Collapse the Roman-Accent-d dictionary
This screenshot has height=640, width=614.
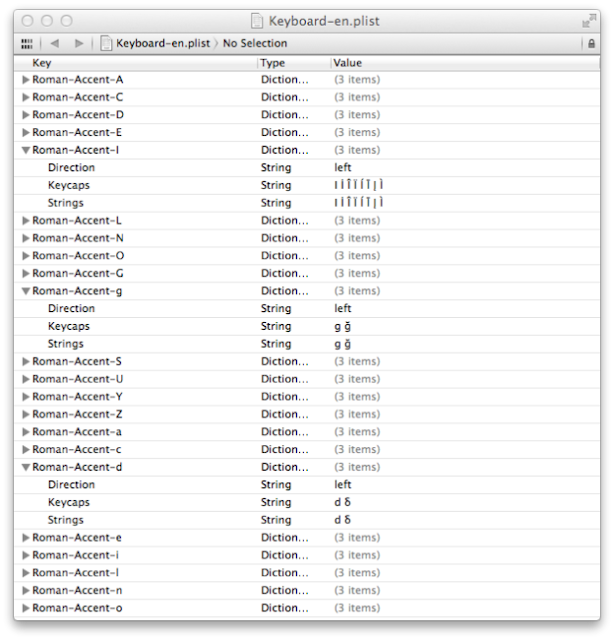coord(26,467)
